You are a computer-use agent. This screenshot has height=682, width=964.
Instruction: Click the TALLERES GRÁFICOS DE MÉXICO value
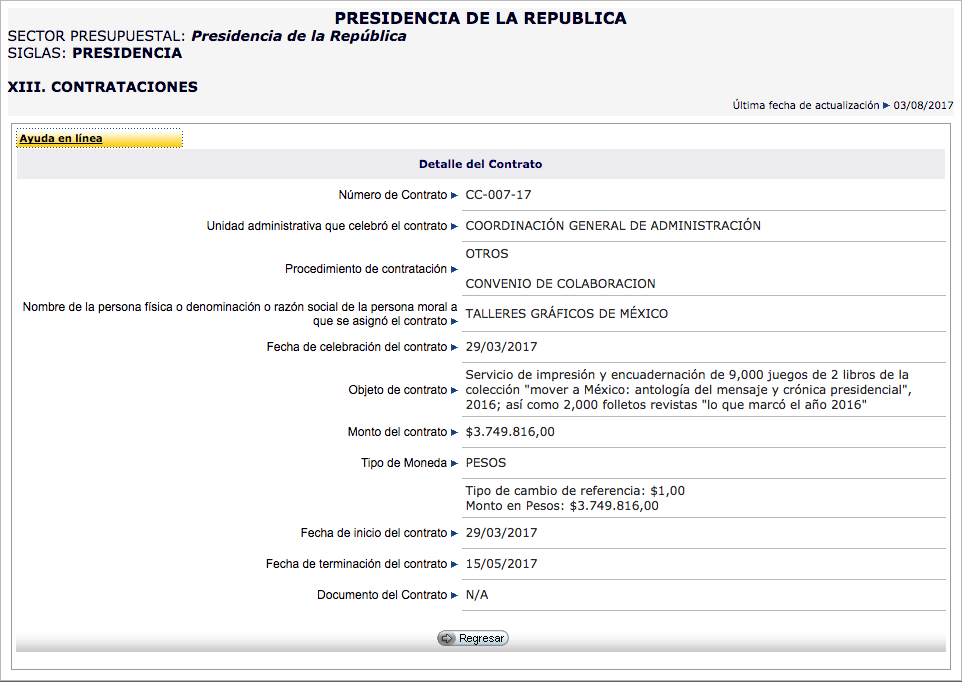pos(566,314)
